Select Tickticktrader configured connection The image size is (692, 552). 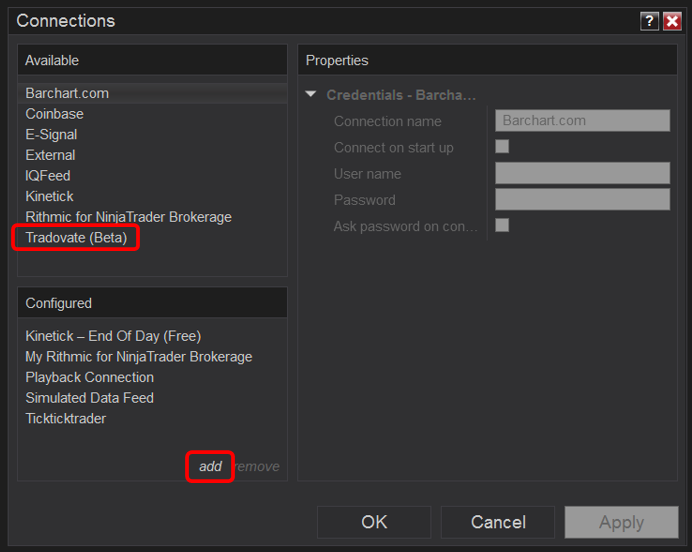[x=152, y=418]
